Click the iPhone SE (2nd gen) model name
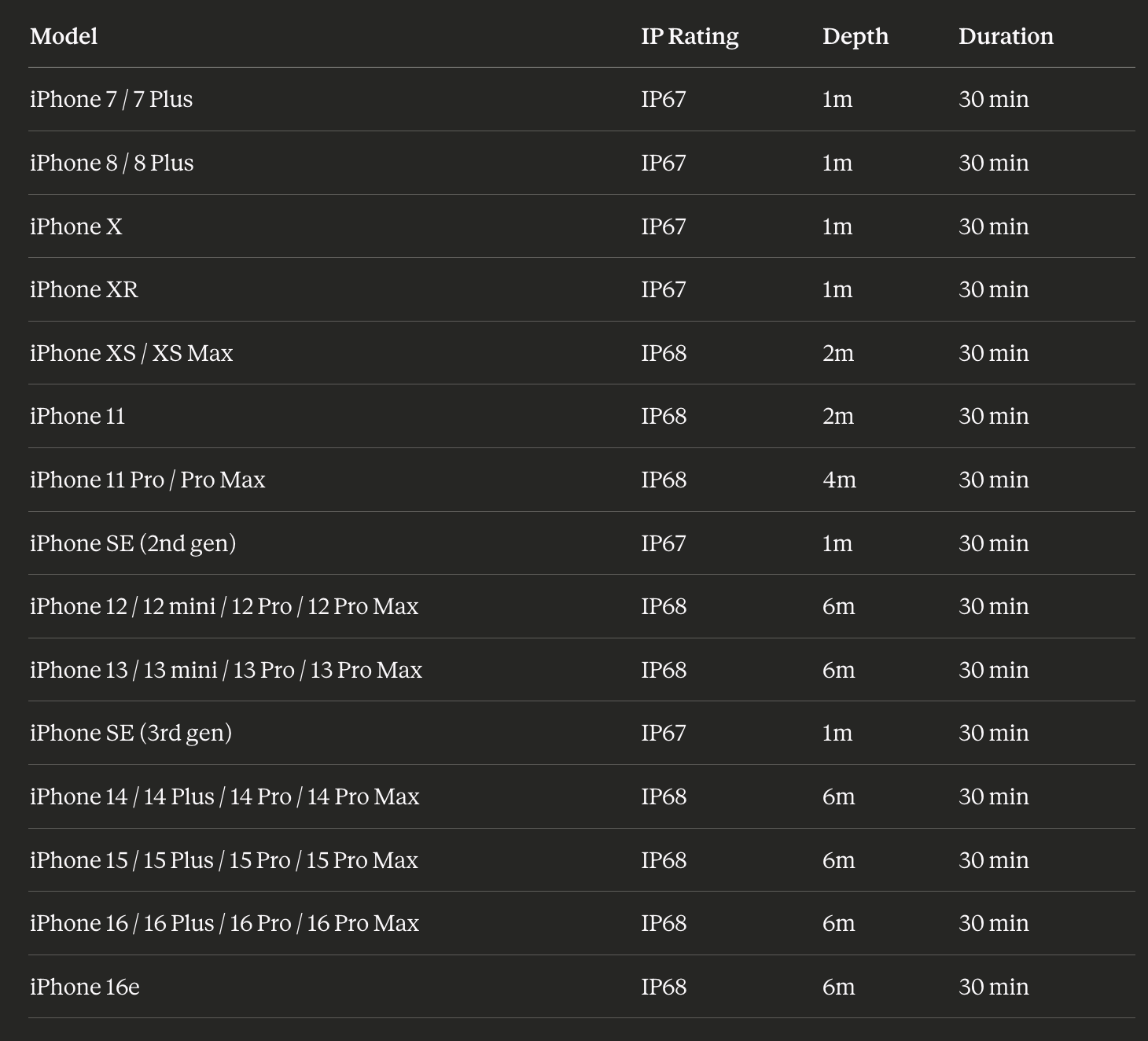This screenshot has height=1041, width=1148. click(133, 543)
